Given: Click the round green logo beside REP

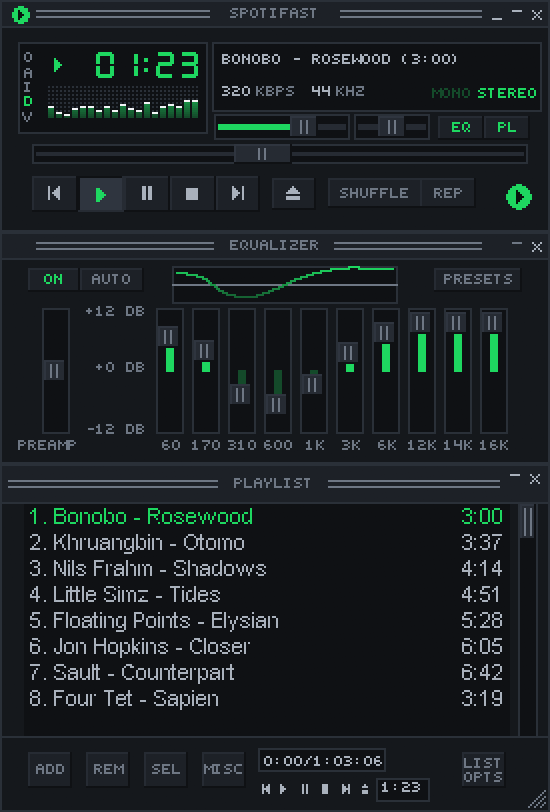Looking at the screenshot, I should (518, 197).
